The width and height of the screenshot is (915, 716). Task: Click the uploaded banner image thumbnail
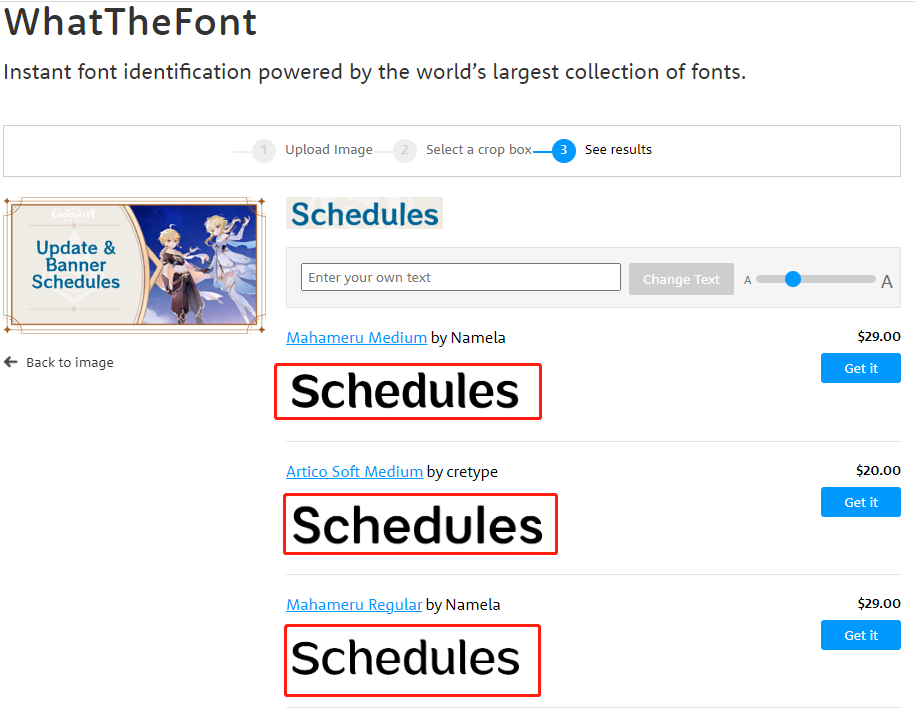pos(134,265)
